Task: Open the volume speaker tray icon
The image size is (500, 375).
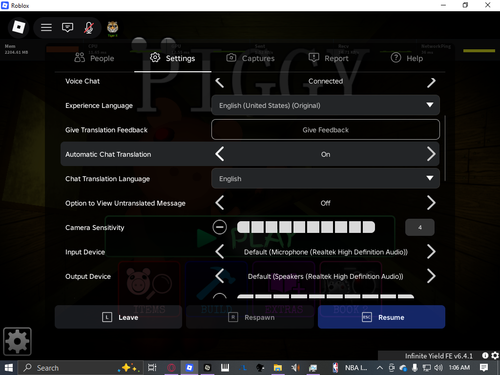Action: click(x=438, y=368)
